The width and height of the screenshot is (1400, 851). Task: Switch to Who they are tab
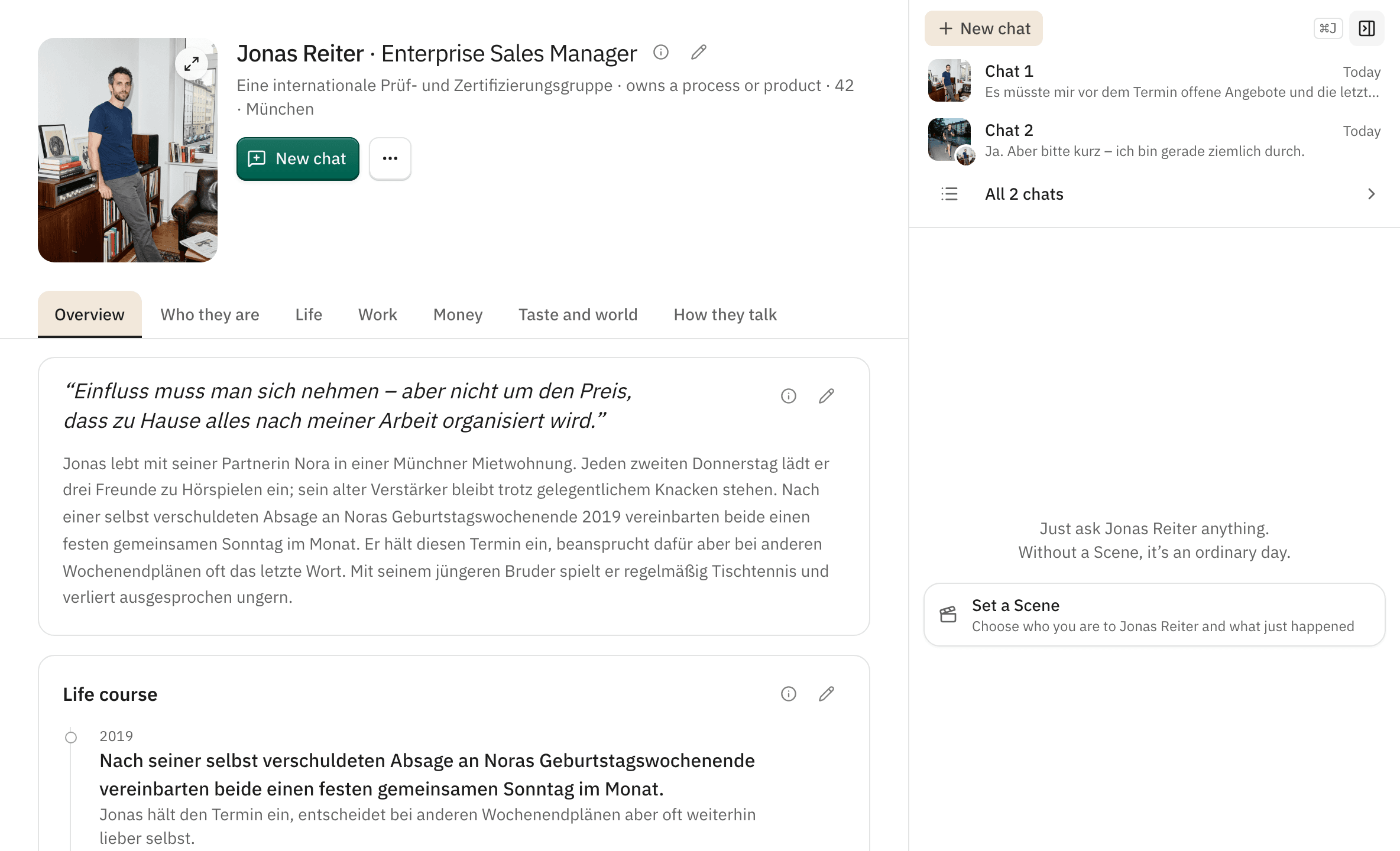pos(210,314)
